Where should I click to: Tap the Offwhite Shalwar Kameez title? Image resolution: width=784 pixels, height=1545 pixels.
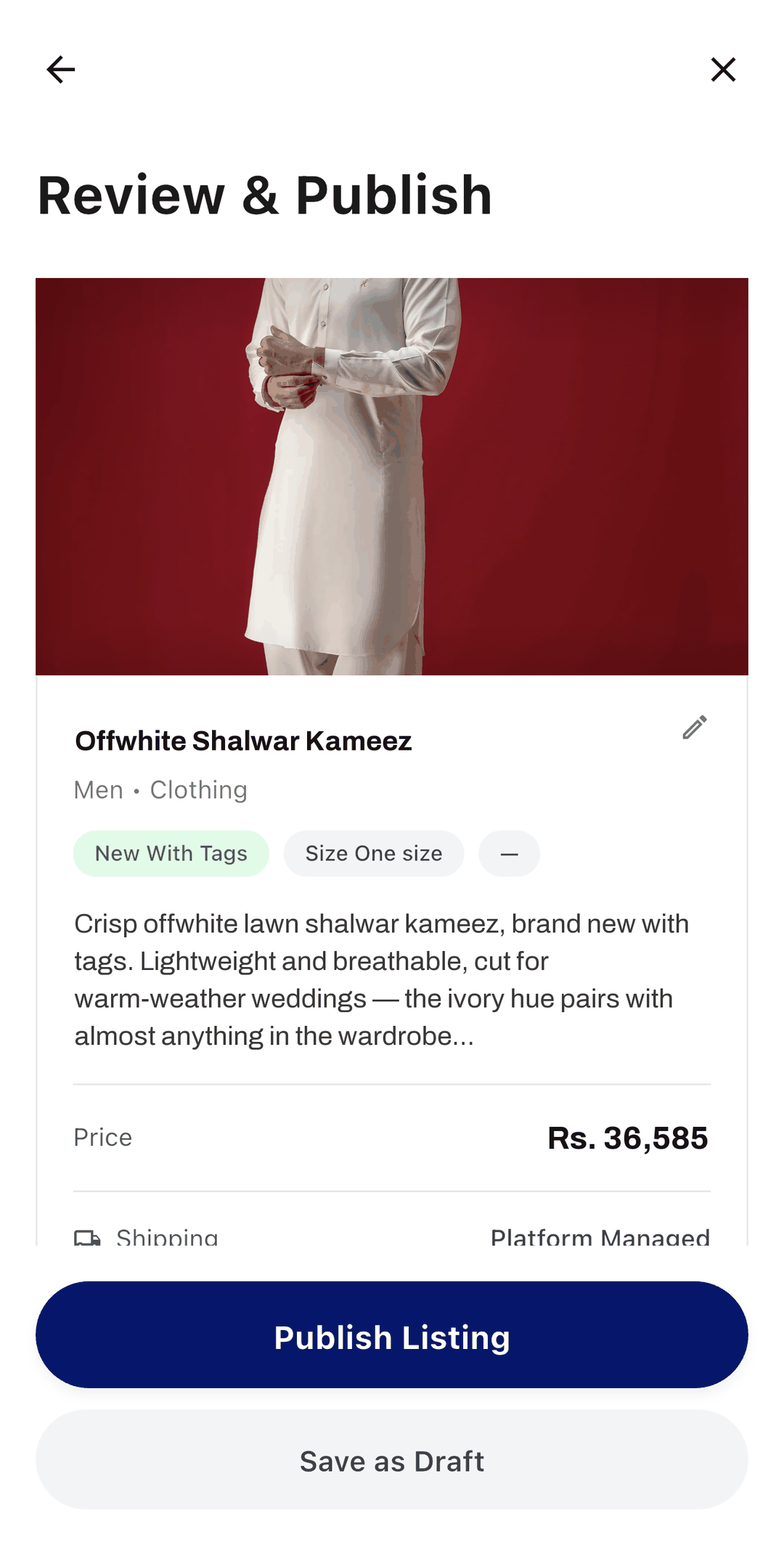[x=244, y=741]
